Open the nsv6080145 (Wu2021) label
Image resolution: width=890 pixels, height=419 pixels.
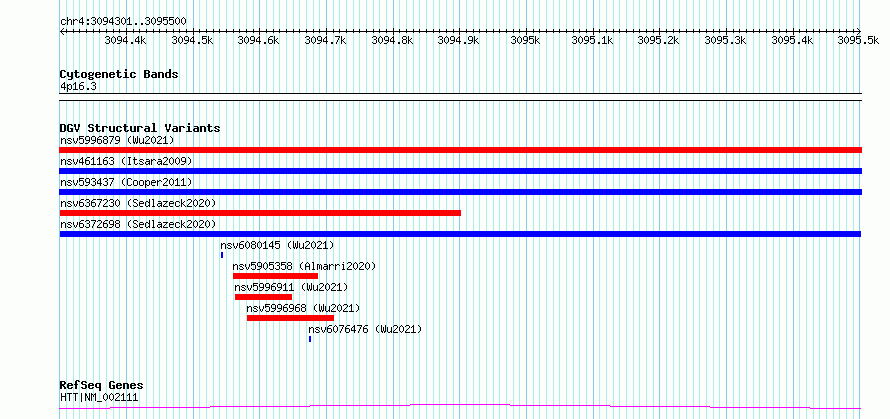(278, 245)
